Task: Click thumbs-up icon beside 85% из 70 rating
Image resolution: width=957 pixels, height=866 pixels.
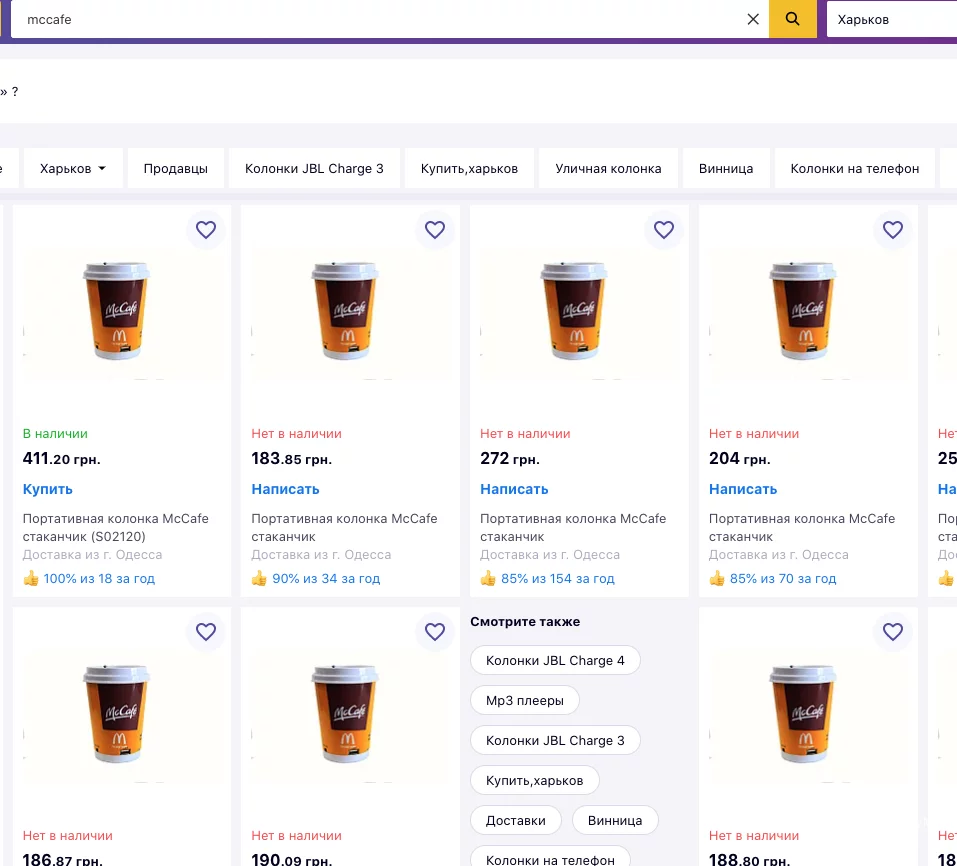Action: [717, 578]
